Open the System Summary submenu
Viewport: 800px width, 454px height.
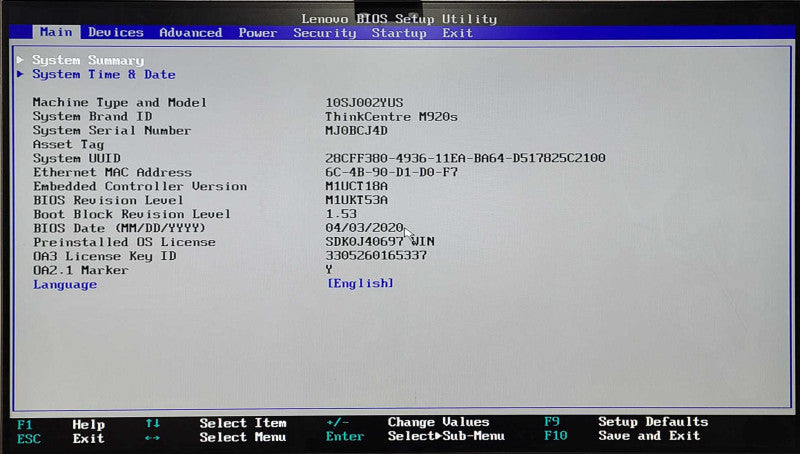point(88,60)
